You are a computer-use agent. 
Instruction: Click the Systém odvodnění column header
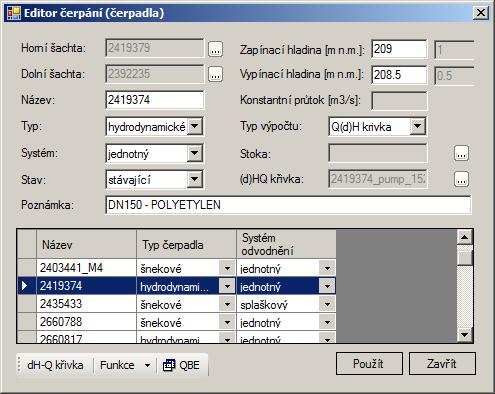click(286, 244)
